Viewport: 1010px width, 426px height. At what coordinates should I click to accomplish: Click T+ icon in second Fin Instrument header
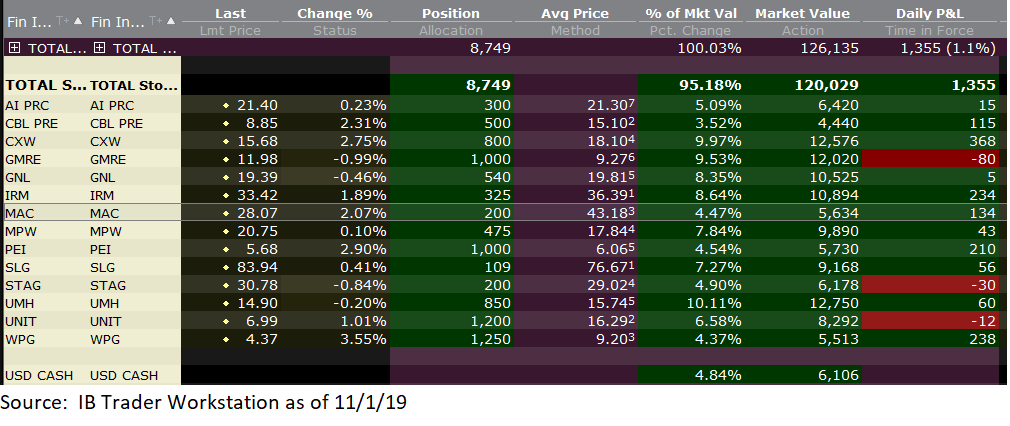(x=155, y=20)
